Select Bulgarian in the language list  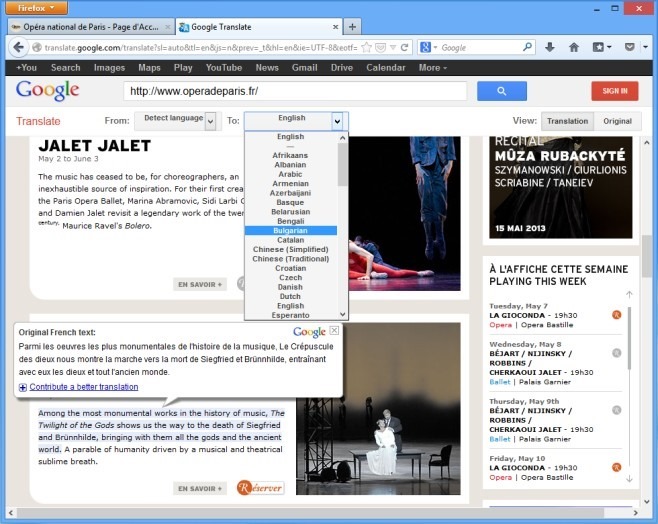tap(290, 230)
